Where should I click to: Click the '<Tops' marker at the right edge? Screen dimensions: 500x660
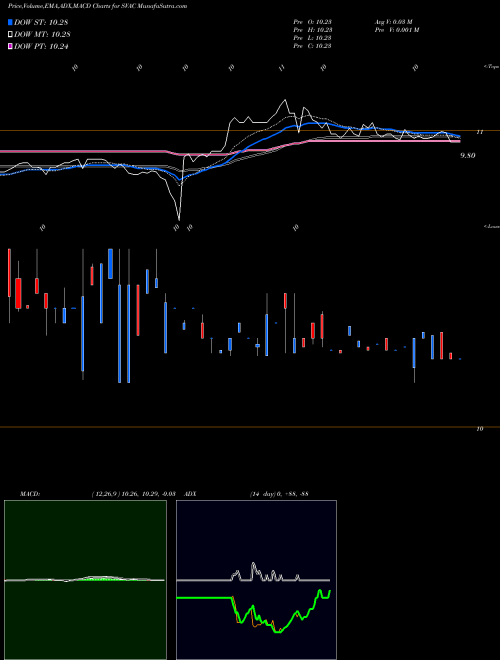tap(492, 67)
